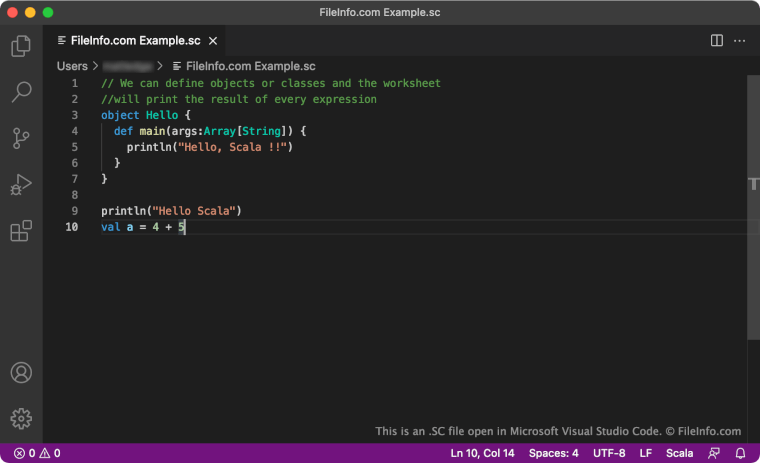The width and height of the screenshot is (760, 463).
Task: Open the editor More Actions menu
Action: 740,41
